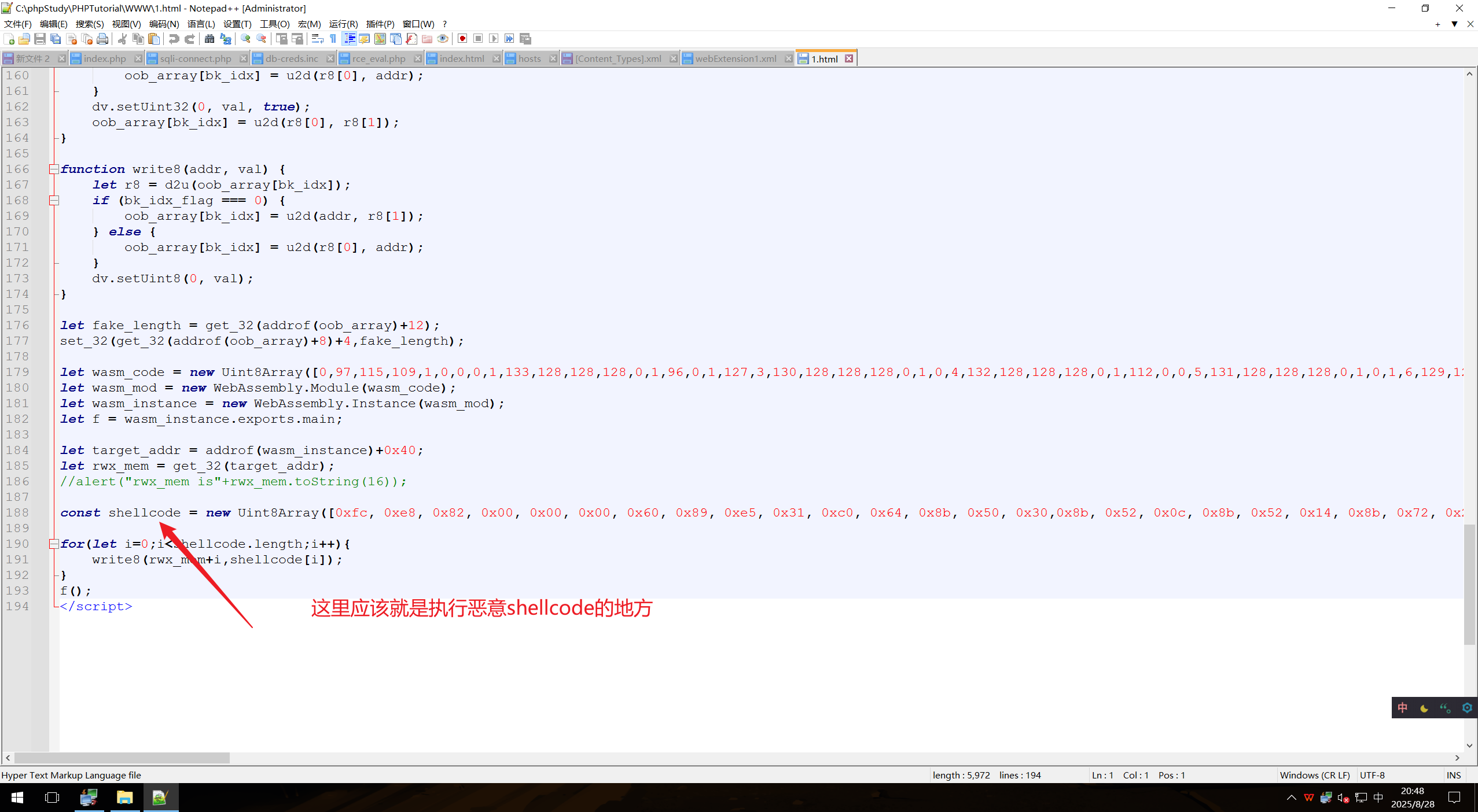
Task: Click the Zoom in magnifier icon
Action: 246,39
